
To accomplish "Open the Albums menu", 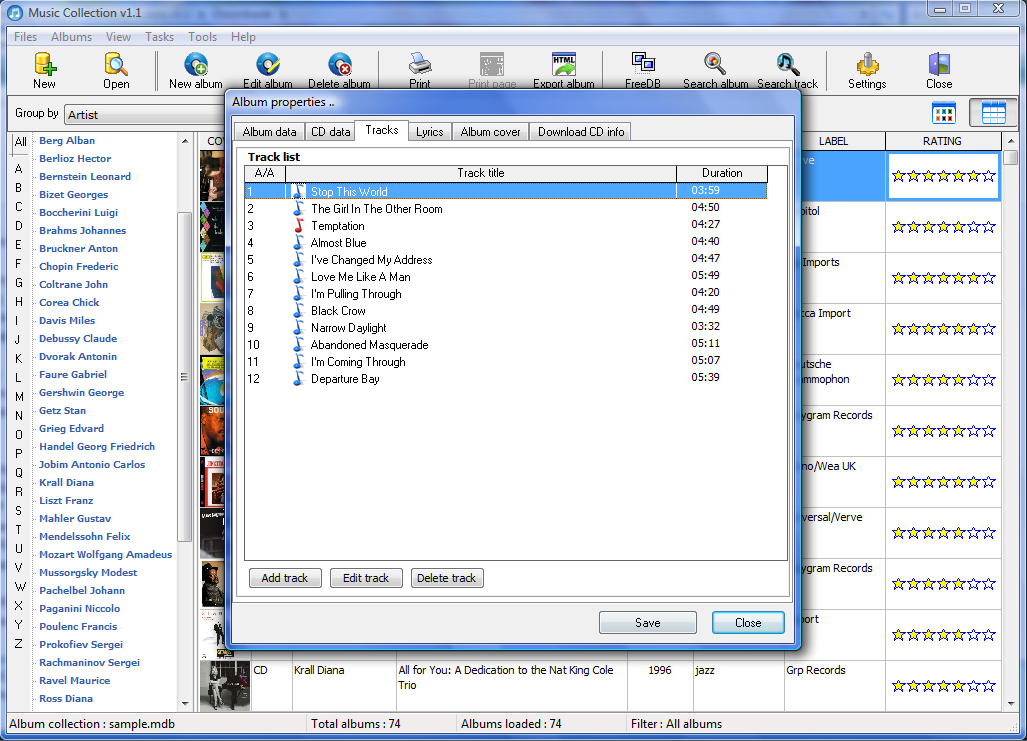I will [71, 37].
